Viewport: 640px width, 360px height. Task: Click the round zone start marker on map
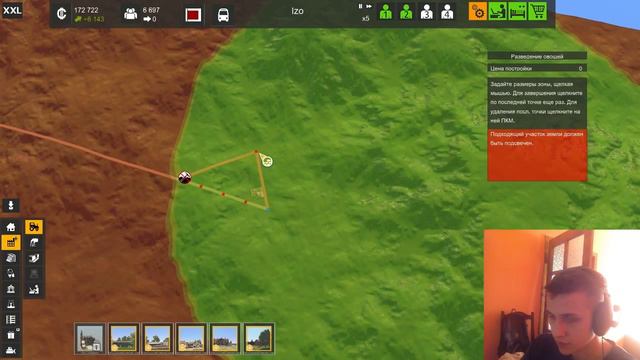[x=184, y=178]
